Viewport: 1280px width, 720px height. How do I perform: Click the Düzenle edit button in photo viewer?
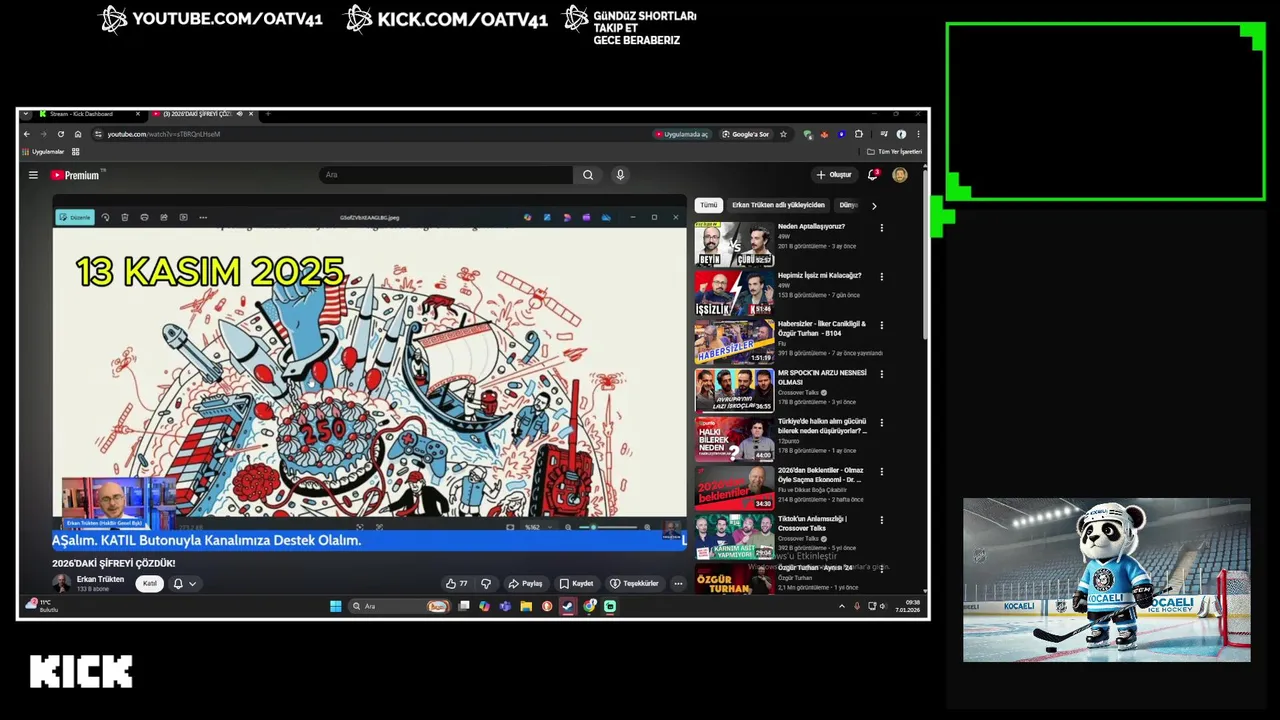coord(75,217)
